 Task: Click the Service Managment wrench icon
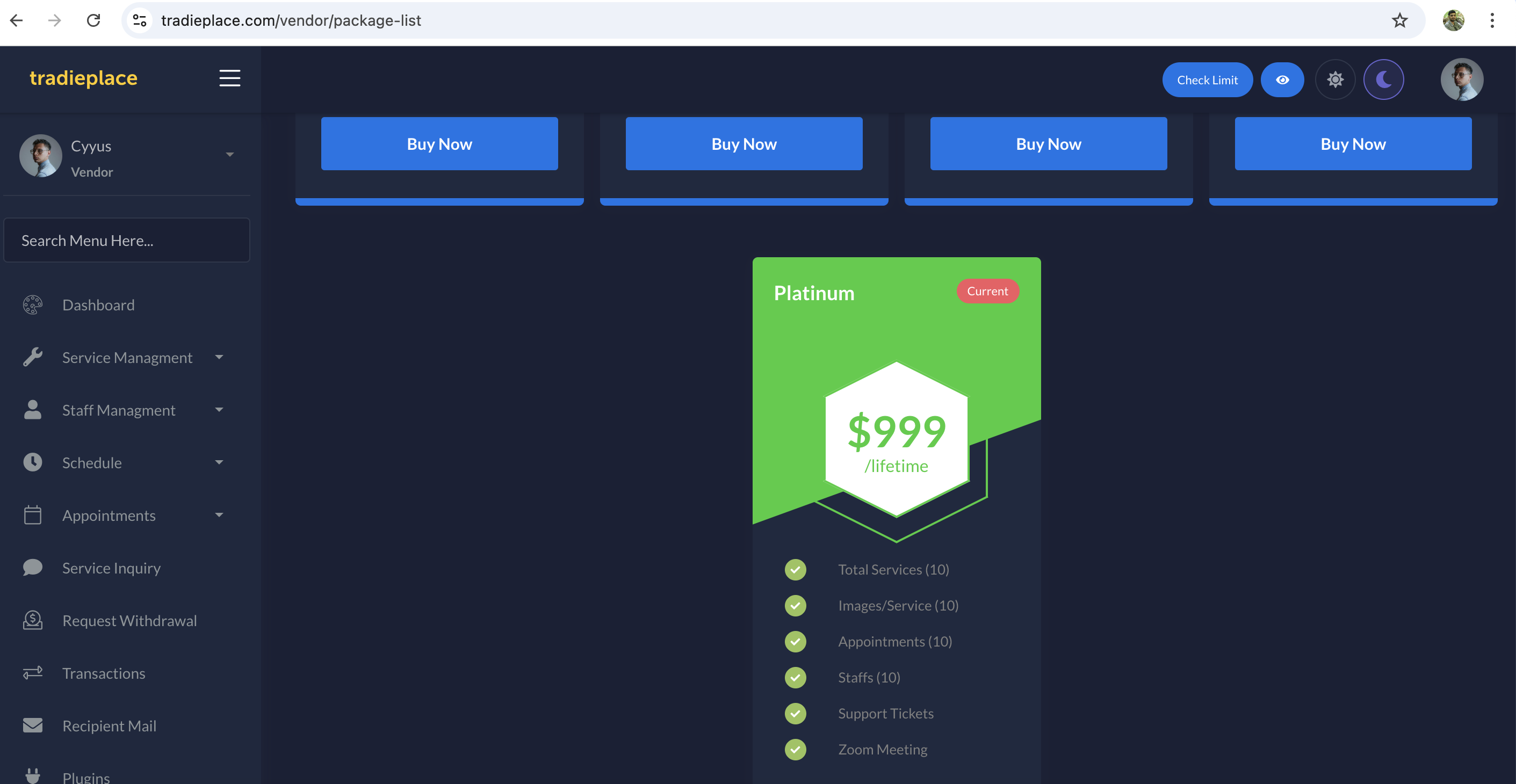click(x=33, y=357)
